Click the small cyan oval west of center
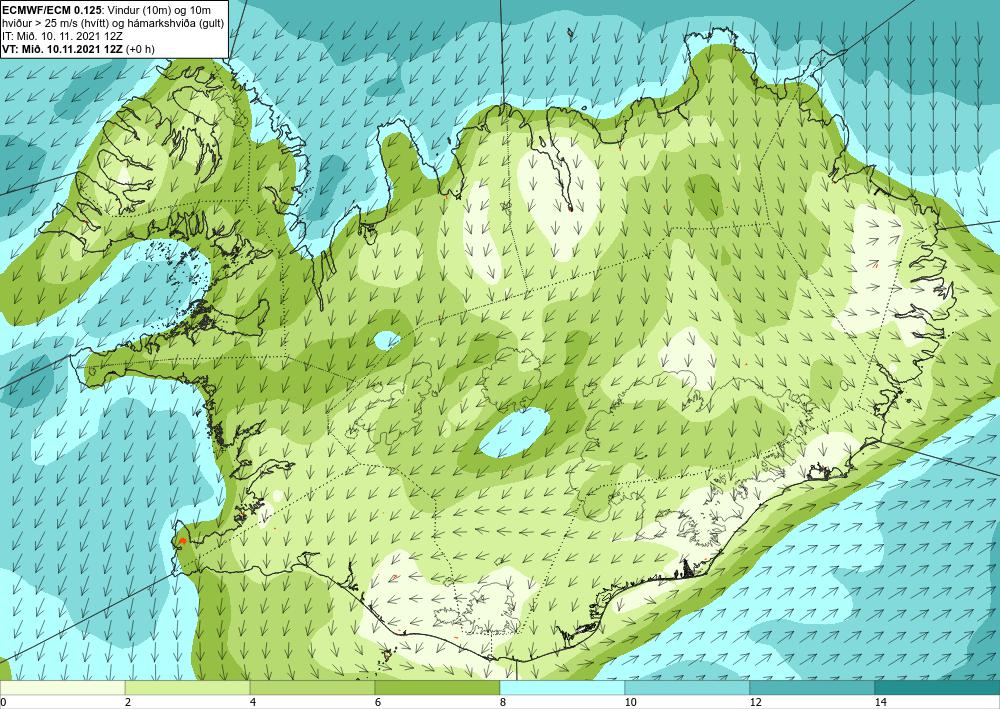Viewport: 1000px width, 709px height. (x=387, y=340)
